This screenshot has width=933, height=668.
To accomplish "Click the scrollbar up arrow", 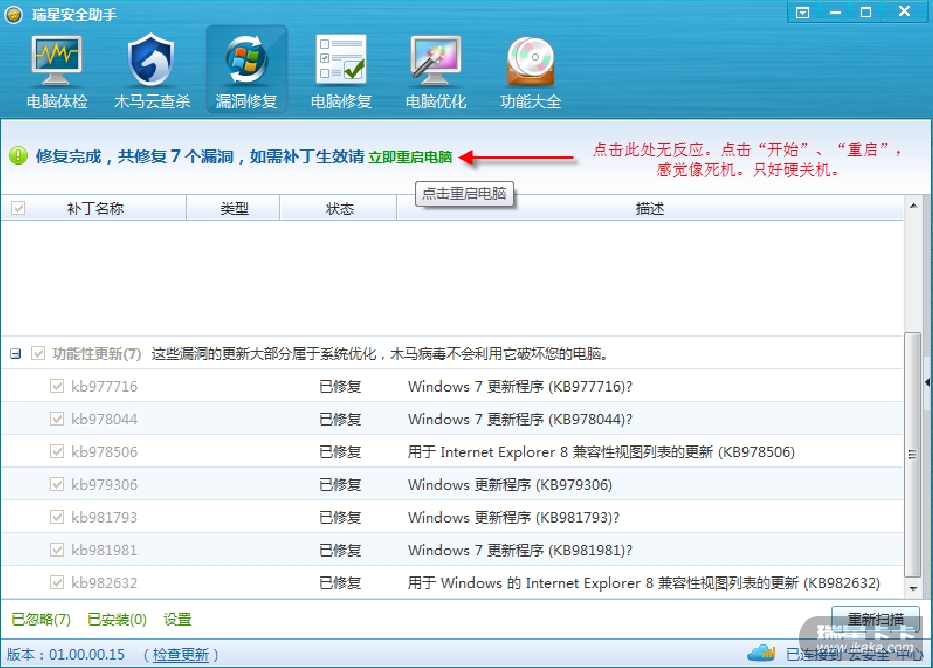I will pyautogui.click(x=913, y=206).
